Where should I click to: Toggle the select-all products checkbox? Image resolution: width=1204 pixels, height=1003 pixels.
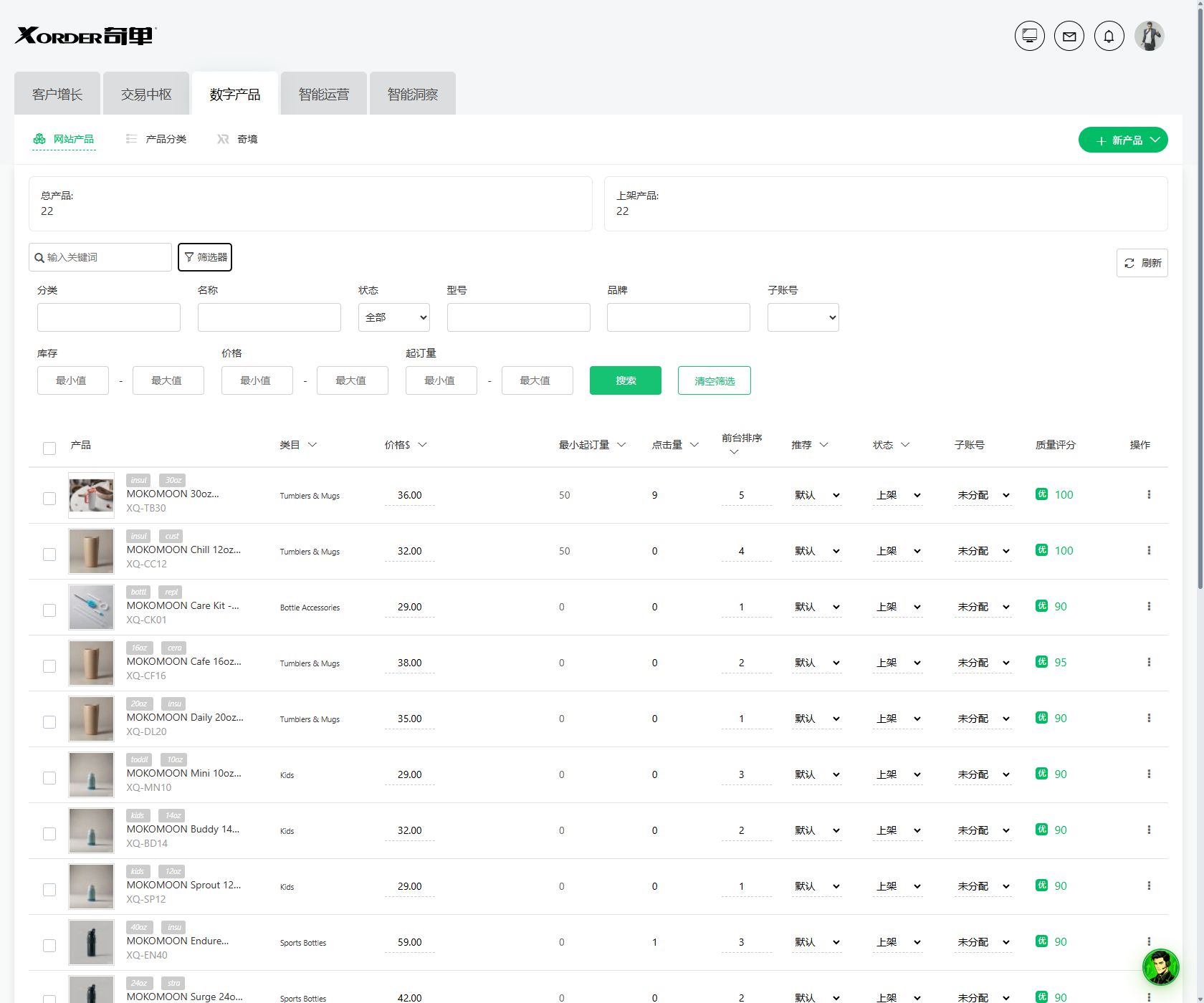[49, 448]
